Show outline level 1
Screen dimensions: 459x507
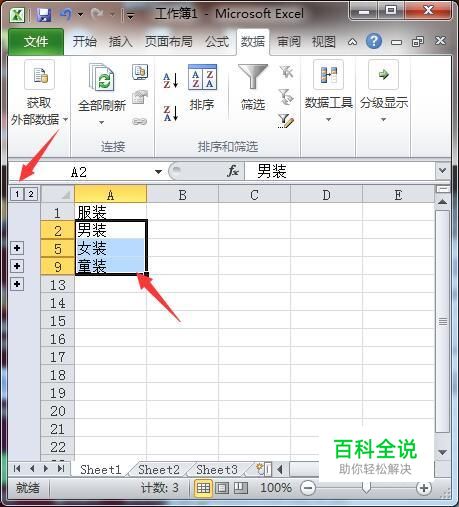(x=17, y=194)
